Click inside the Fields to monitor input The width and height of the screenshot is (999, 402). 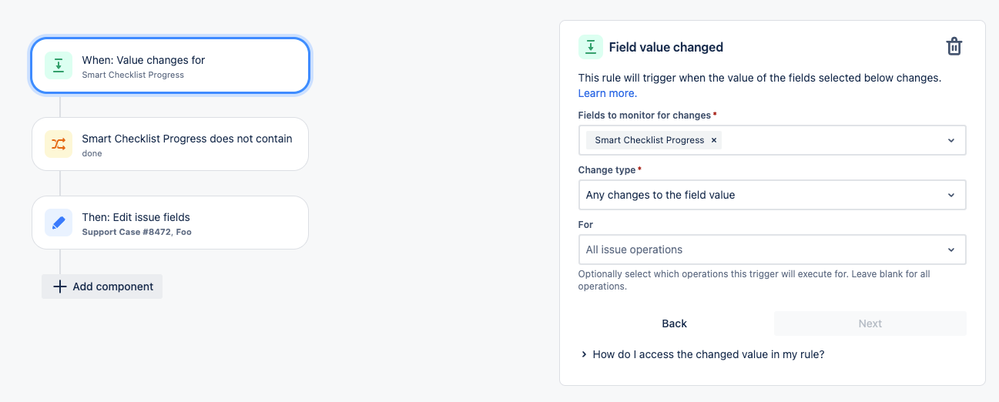point(830,141)
